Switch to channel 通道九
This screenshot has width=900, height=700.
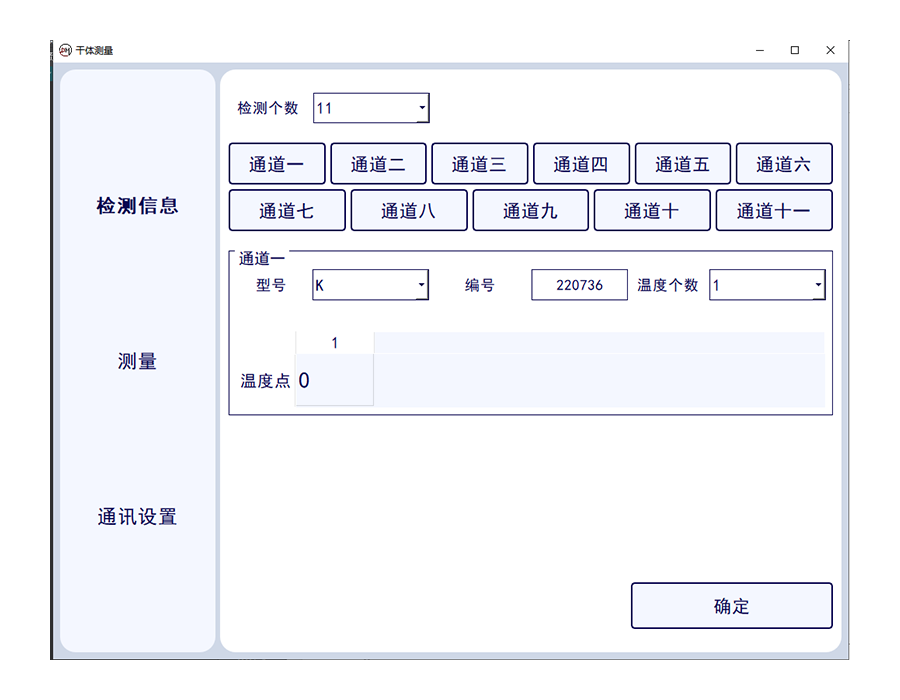530,211
